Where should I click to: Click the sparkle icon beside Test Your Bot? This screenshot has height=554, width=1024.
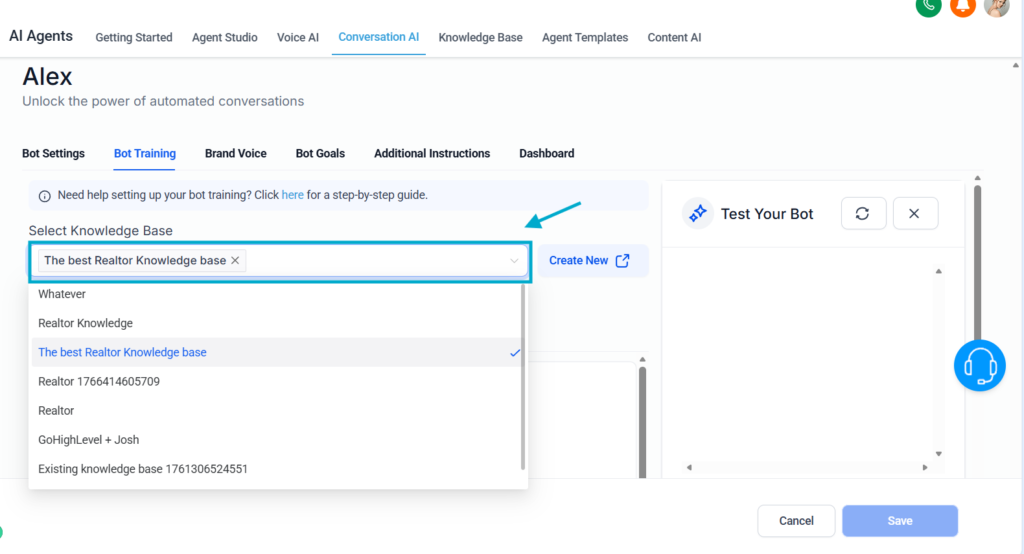698,213
